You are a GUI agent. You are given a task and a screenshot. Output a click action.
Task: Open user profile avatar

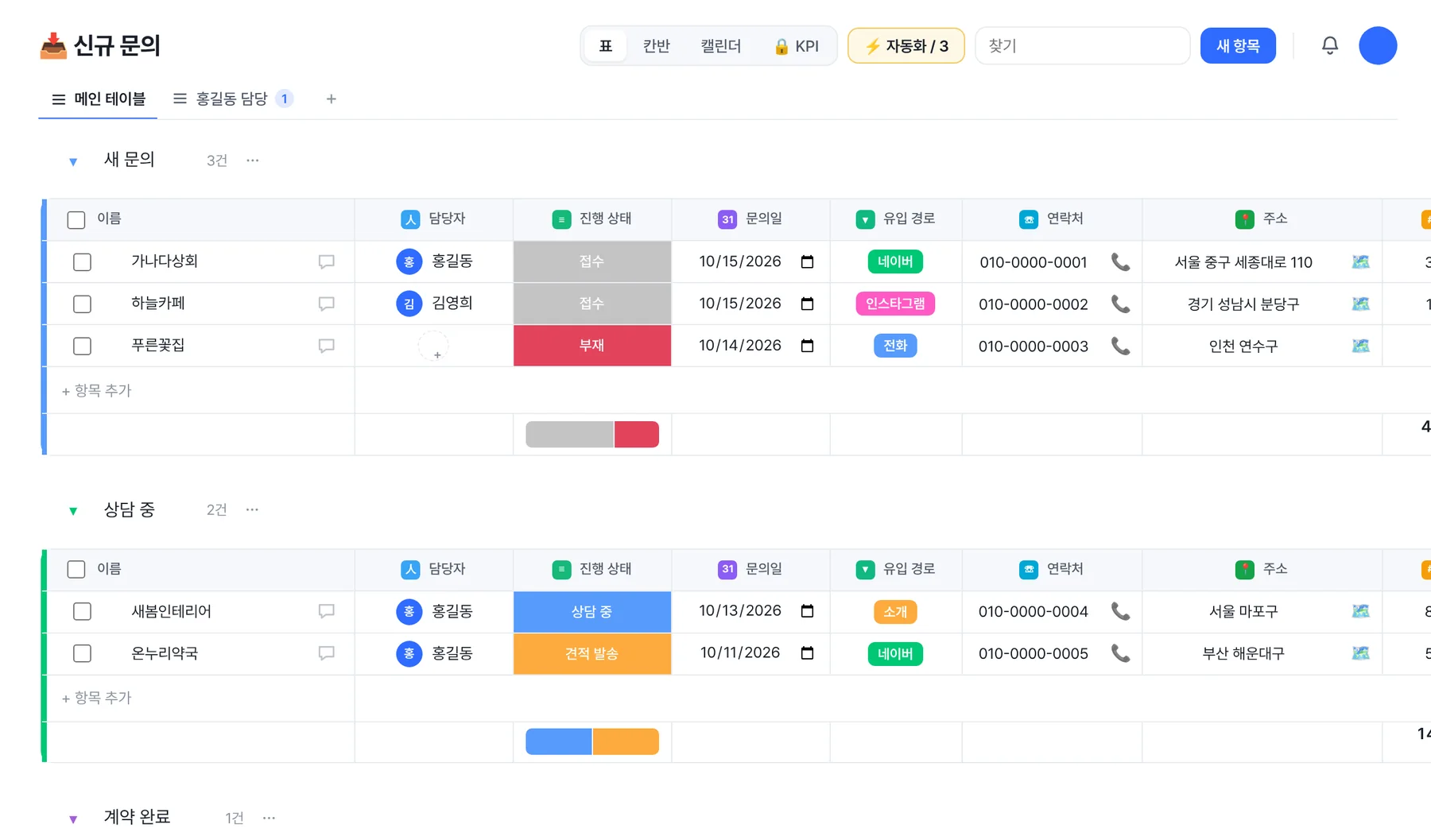1378,45
